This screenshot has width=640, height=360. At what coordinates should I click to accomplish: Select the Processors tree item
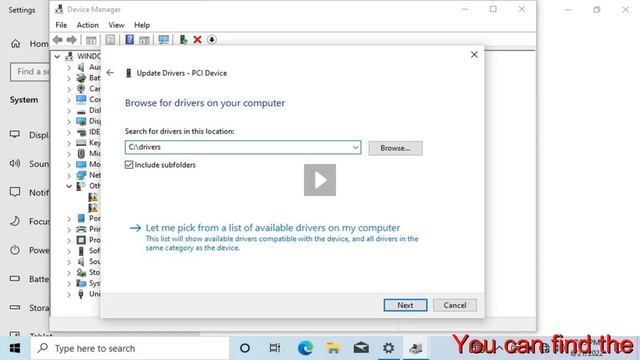click(x=88, y=240)
